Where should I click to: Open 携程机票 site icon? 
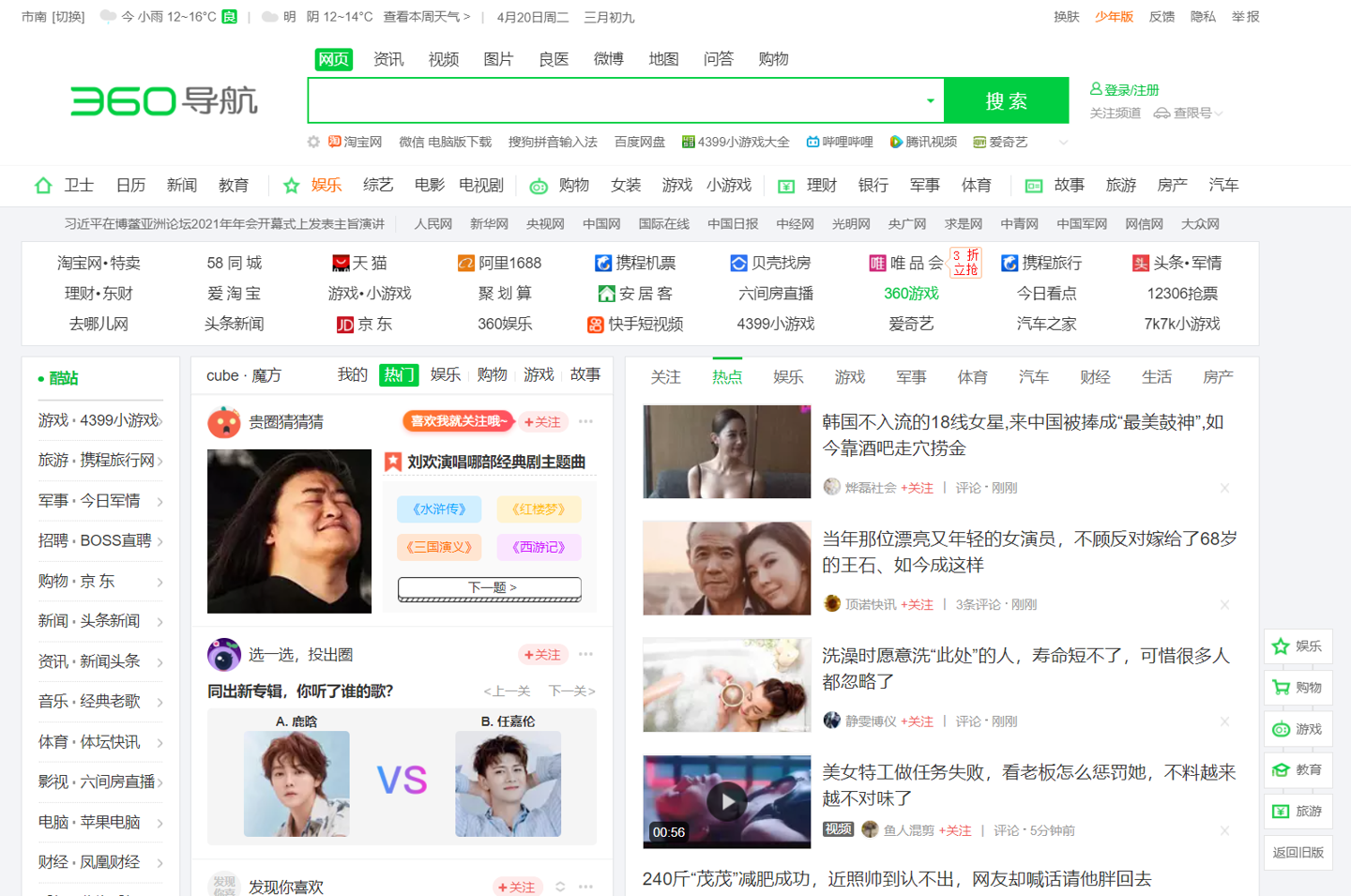603,264
